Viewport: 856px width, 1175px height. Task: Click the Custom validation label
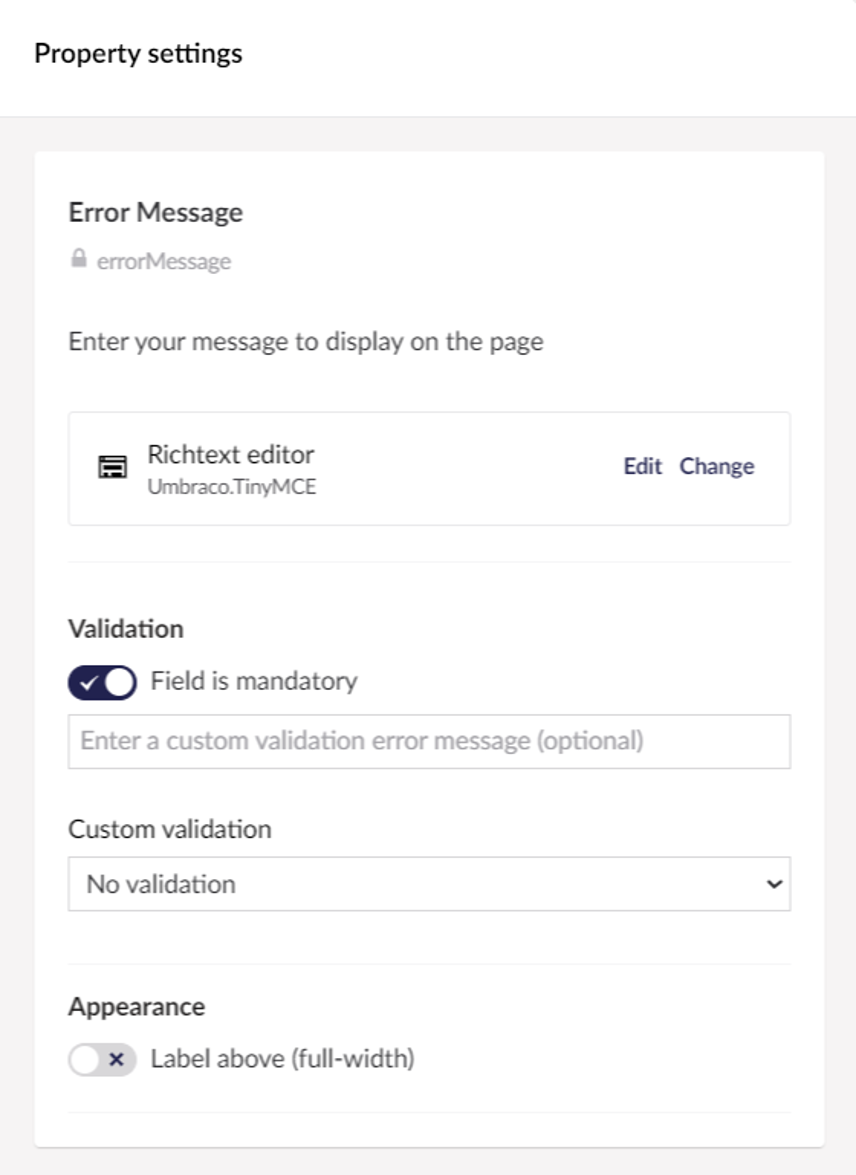click(170, 830)
